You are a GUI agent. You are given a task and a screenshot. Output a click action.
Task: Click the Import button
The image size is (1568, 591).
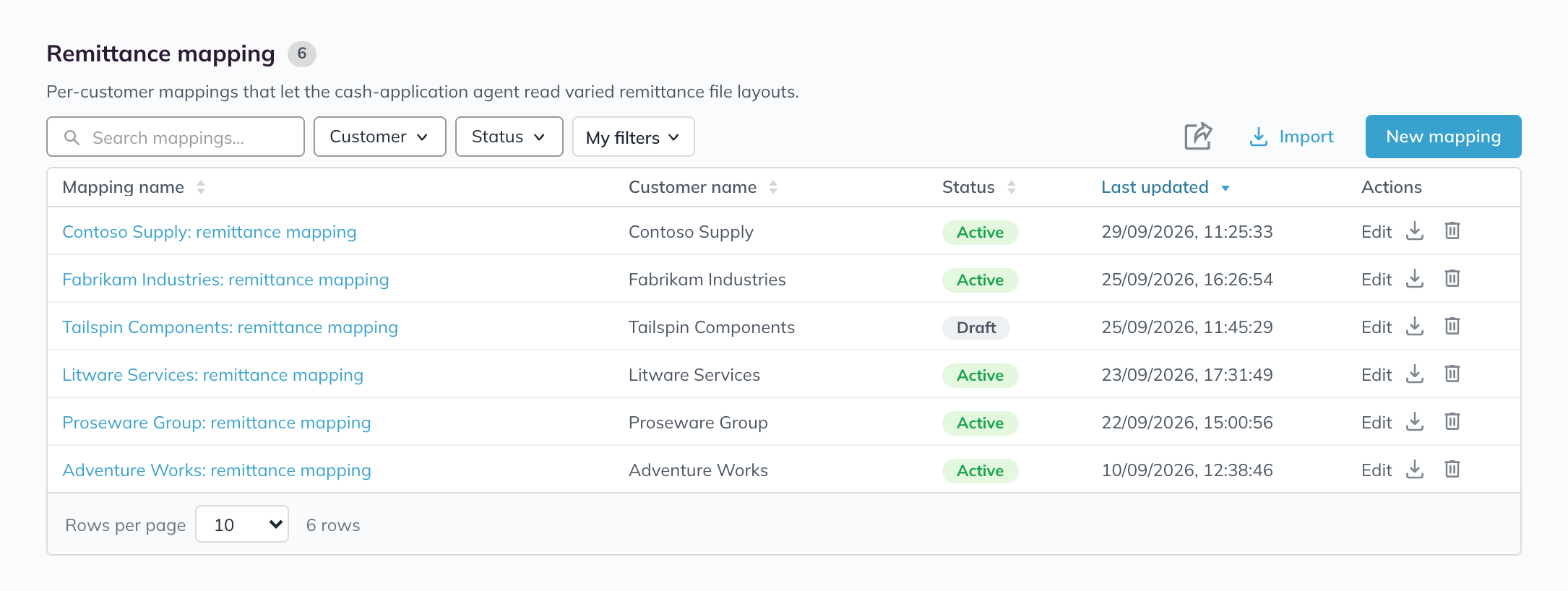tap(1292, 137)
